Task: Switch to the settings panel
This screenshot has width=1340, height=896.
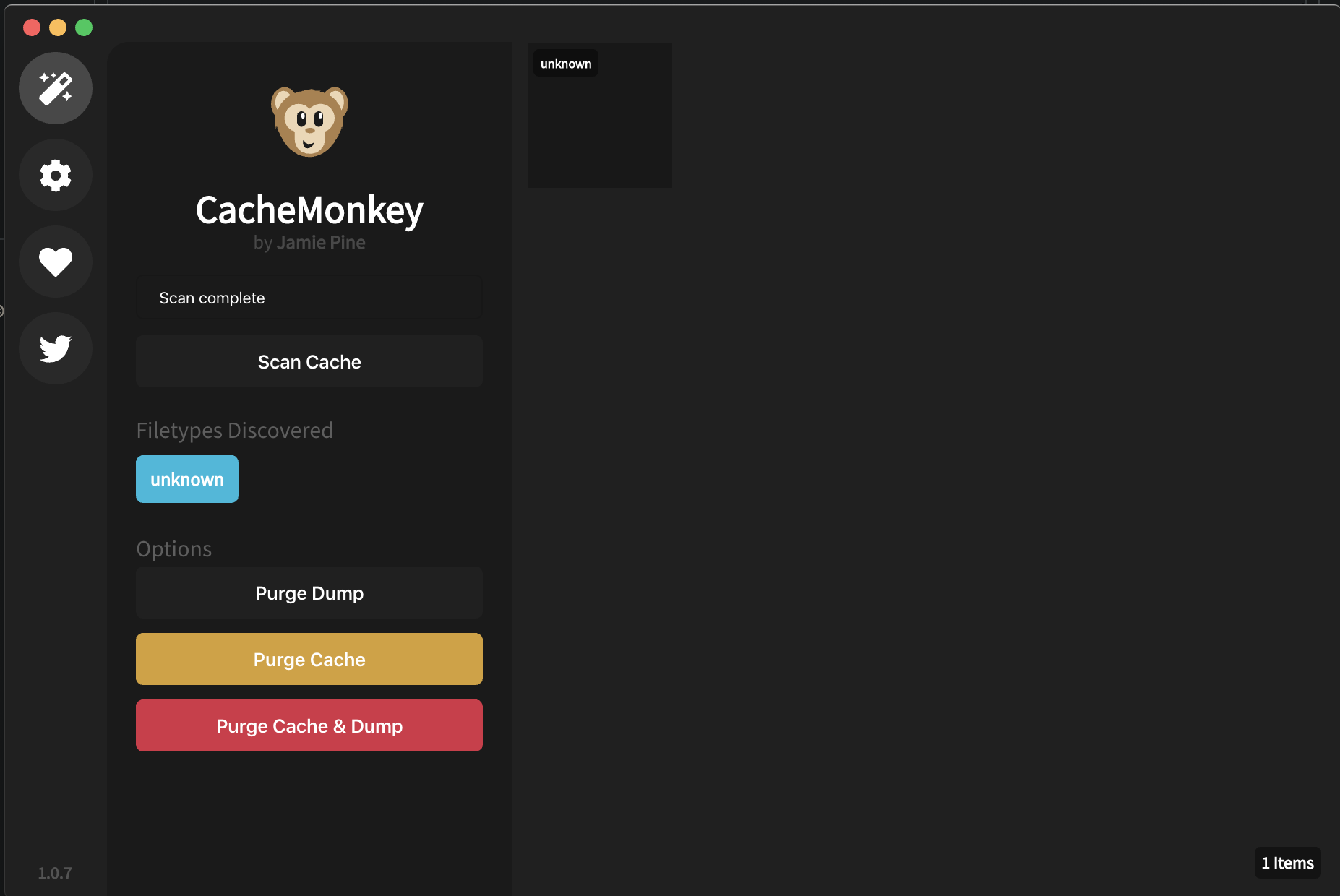Action: 56,175
